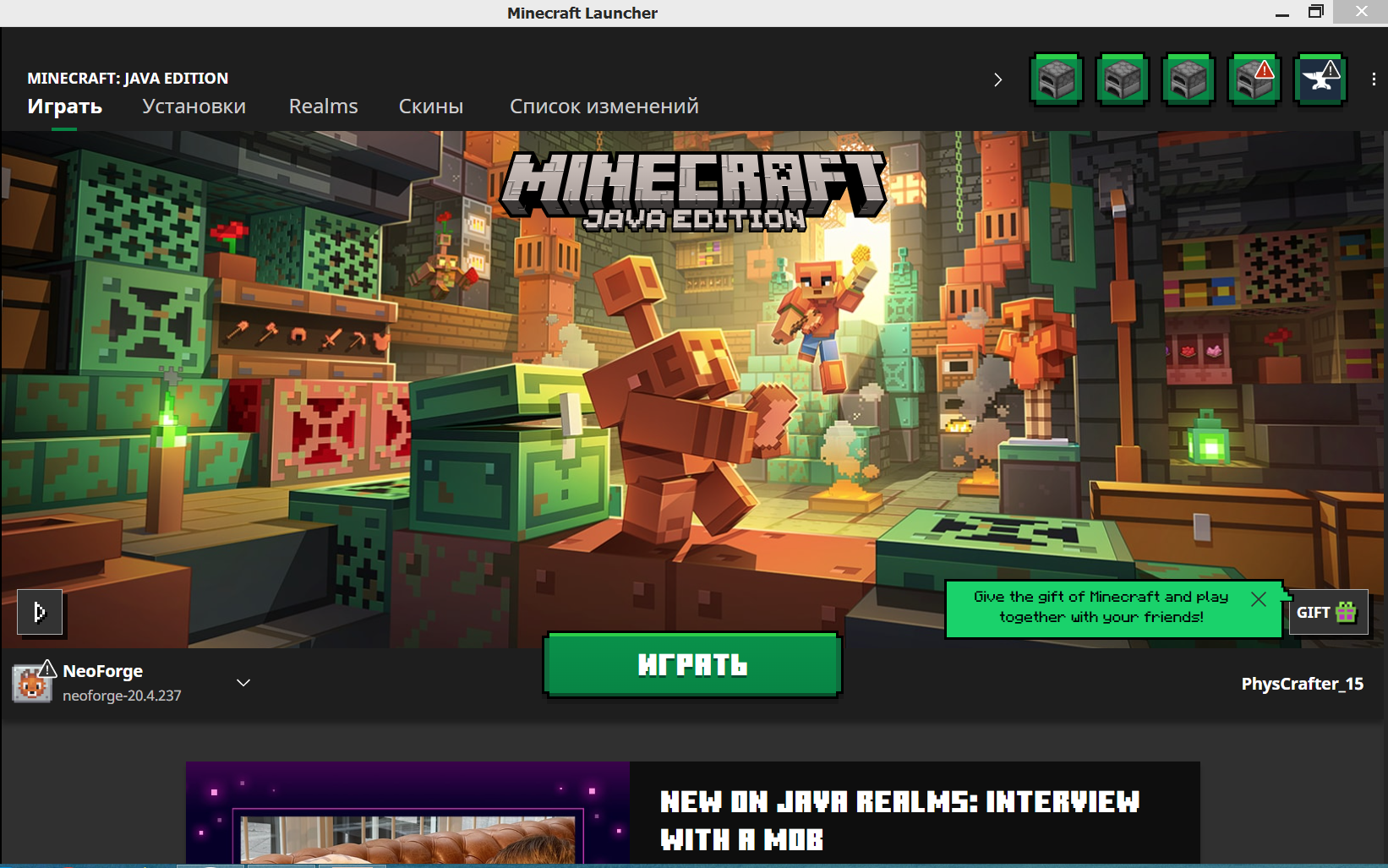Open the three-dot options menu
The image size is (1388, 868).
pyautogui.click(x=1374, y=79)
